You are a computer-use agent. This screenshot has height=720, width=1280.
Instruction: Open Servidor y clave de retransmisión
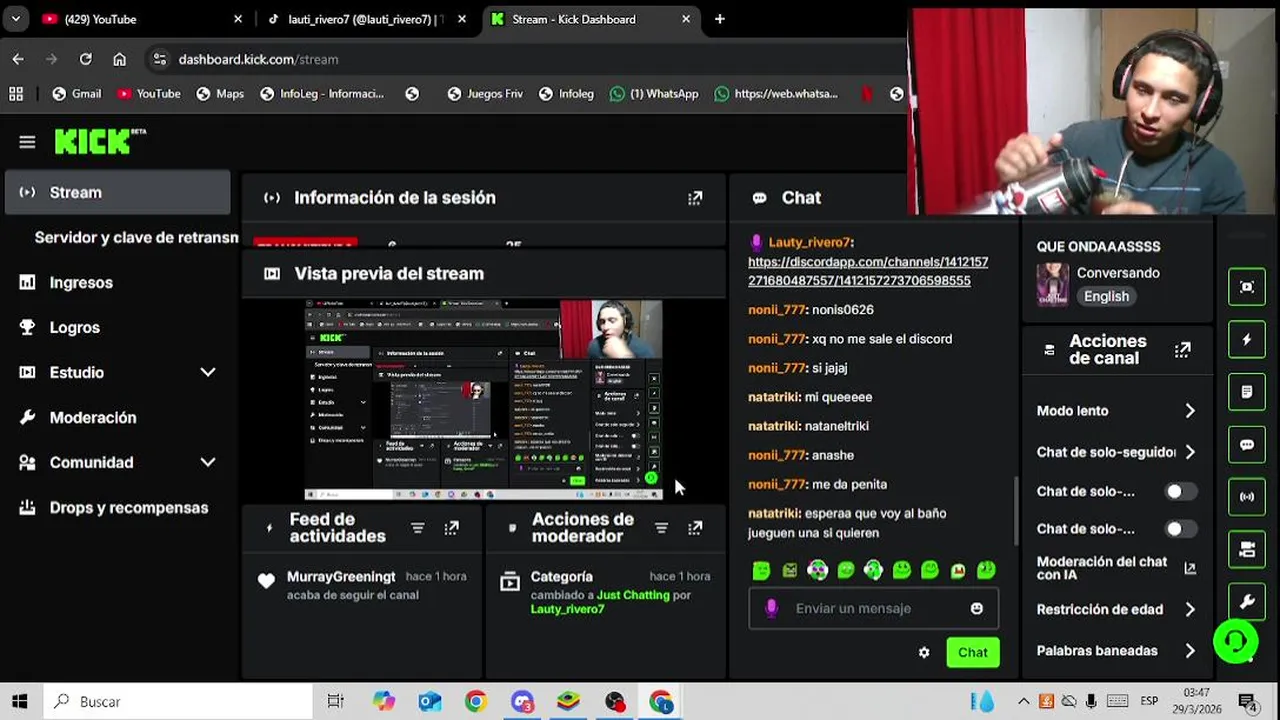click(x=136, y=238)
